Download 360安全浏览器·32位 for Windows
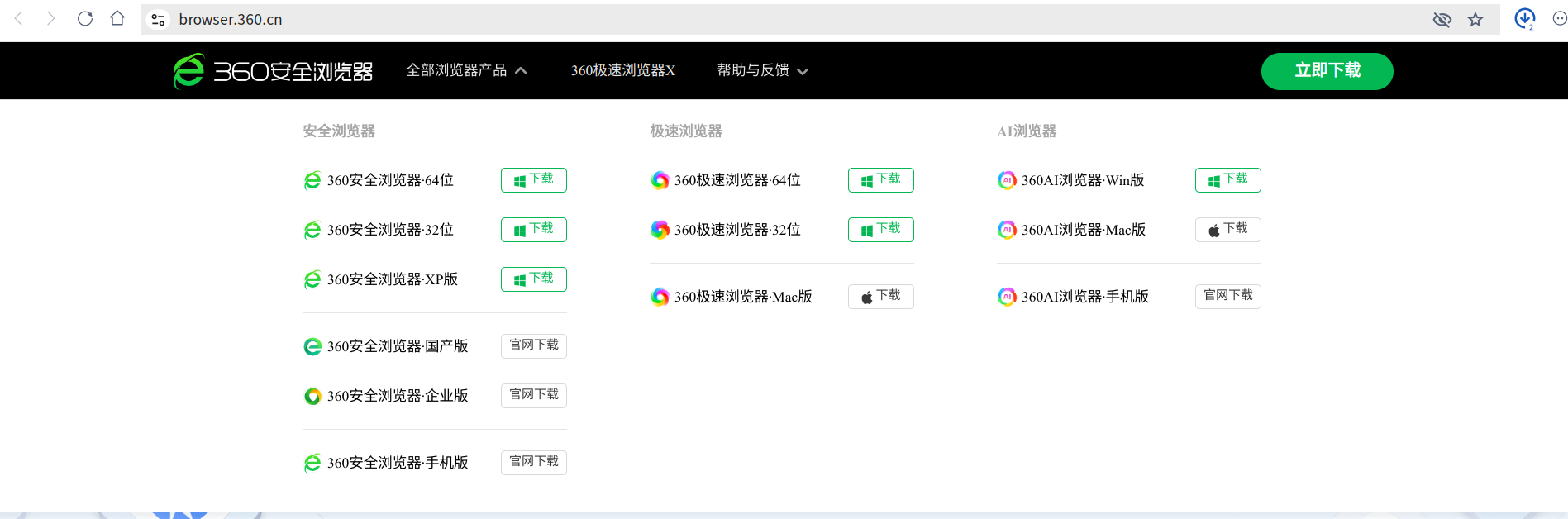Screen dimensions: 1568x519 click(x=534, y=230)
